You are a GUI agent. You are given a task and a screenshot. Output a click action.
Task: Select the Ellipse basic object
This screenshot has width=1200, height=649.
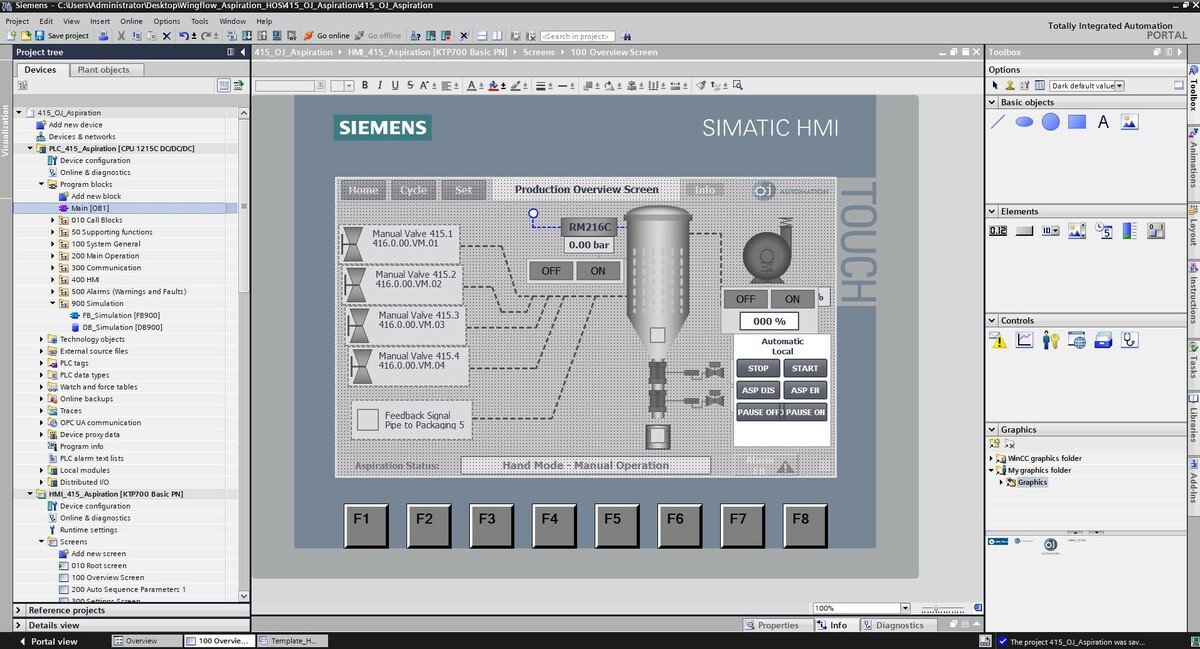pyautogui.click(x=1024, y=122)
